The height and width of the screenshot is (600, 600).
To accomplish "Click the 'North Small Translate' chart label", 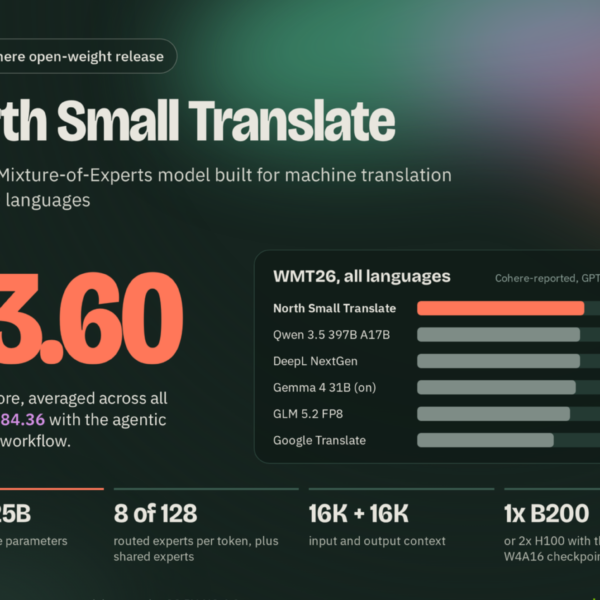I will tap(334, 308).
